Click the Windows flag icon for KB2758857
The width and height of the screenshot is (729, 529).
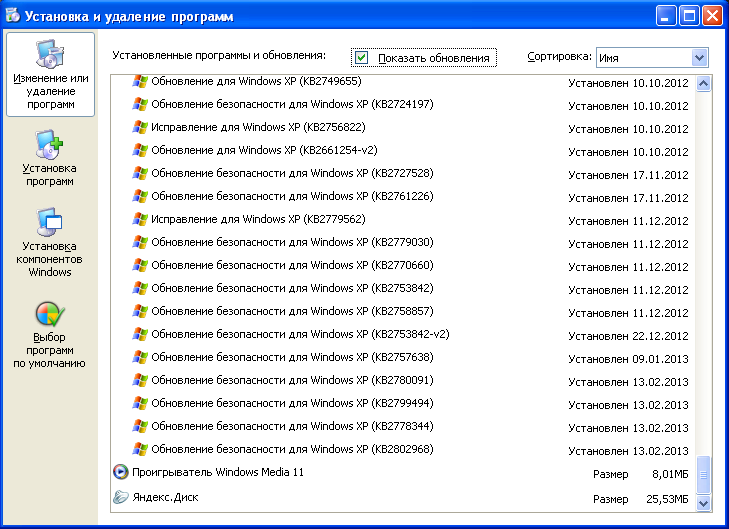pos(140,311)
